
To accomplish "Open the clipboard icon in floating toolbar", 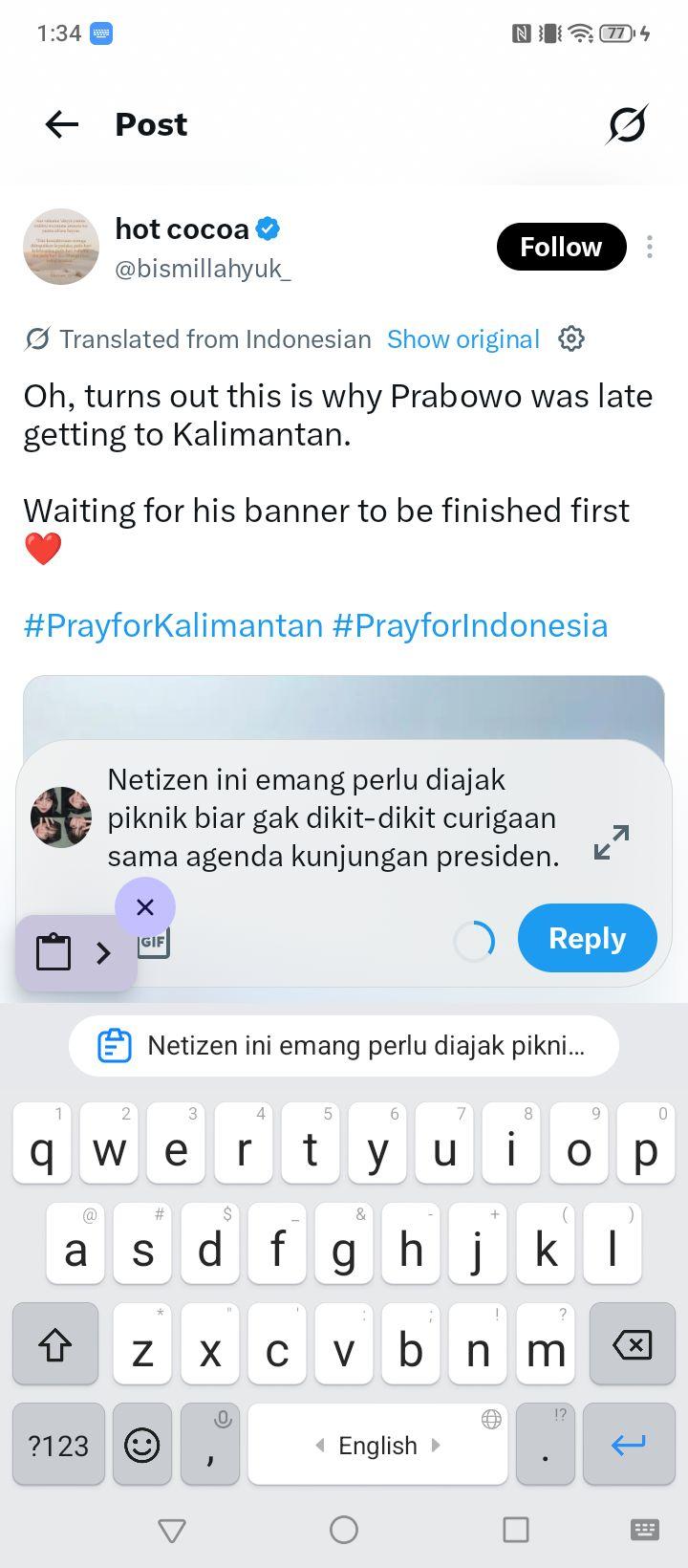I will tap(54, 952).
